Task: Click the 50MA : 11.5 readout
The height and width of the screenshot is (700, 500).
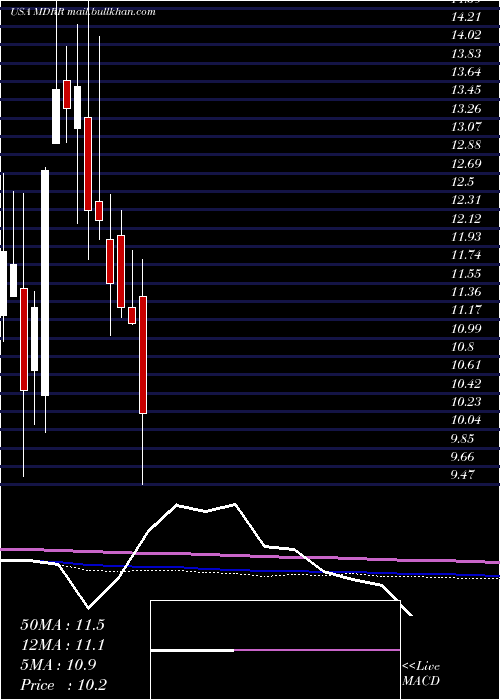Action: click(62, 625)
